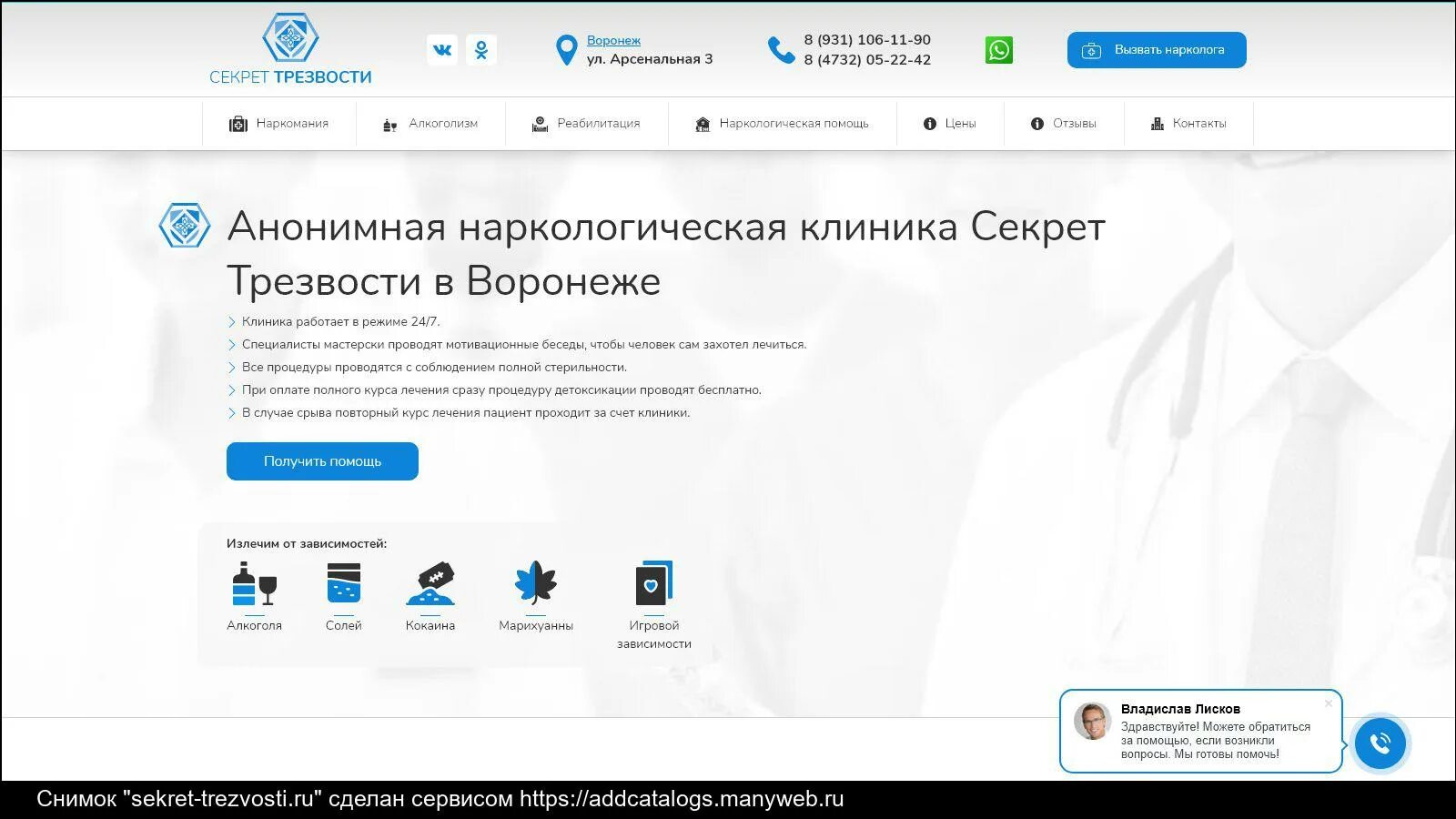Go to the Цены menu item
1456x819 pixels.
950,124
